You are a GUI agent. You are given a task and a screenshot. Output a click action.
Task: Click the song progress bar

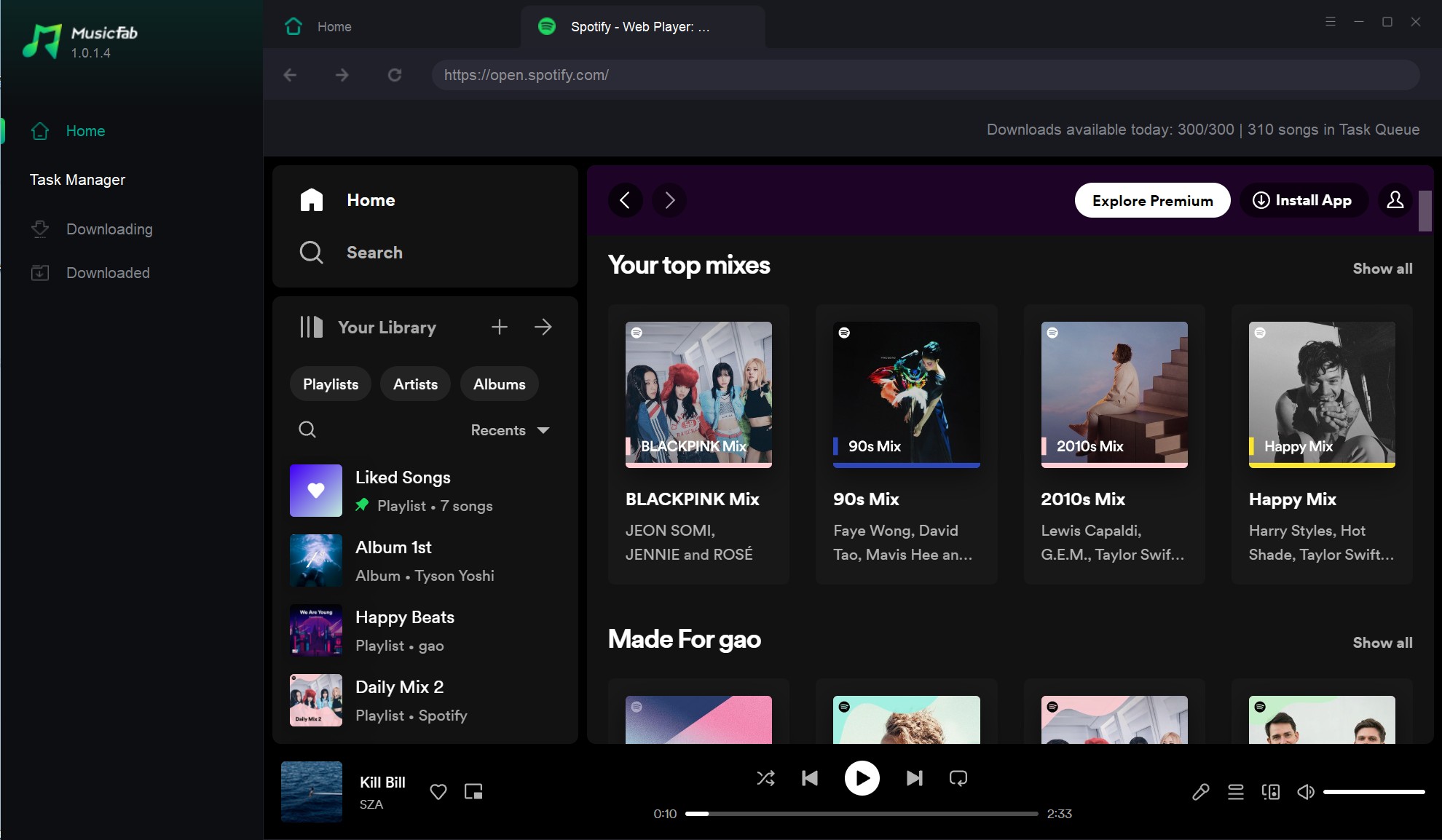861,814
